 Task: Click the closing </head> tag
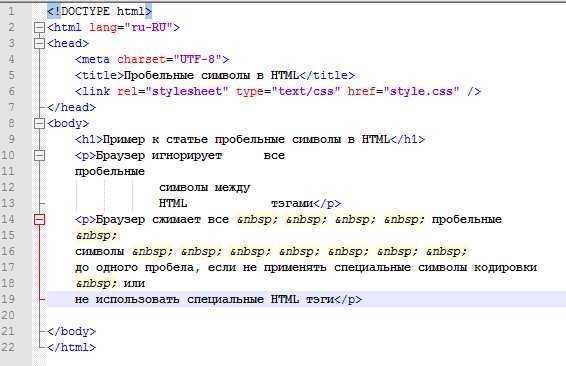[71, 108]
